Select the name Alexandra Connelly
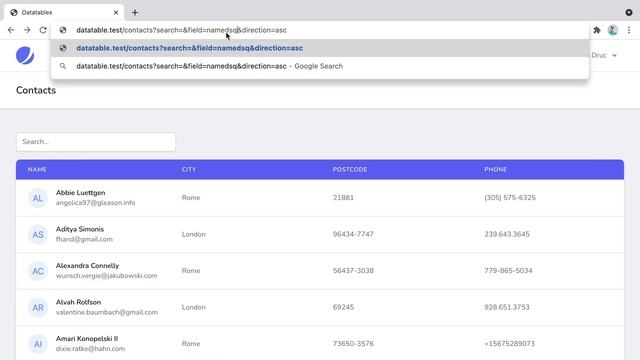The image size is (640, 360). 87,265
